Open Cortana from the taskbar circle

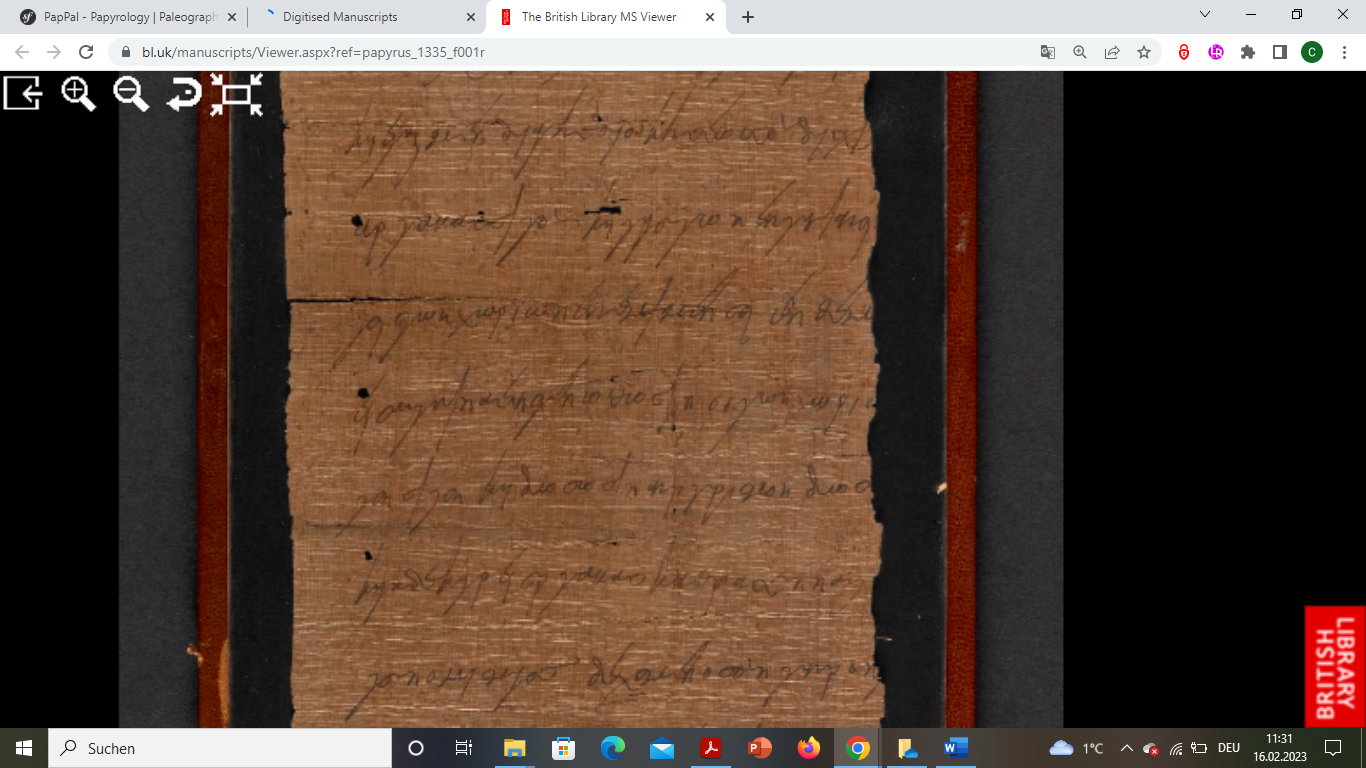click(416, 748)
